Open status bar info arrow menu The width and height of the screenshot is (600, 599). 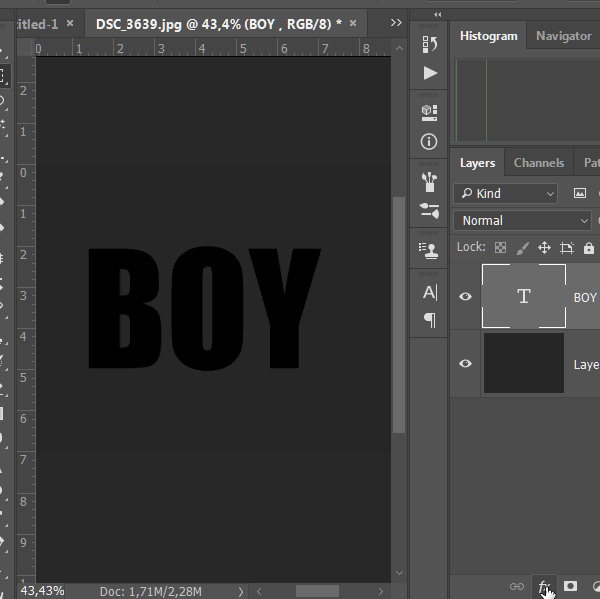[241, 592]
